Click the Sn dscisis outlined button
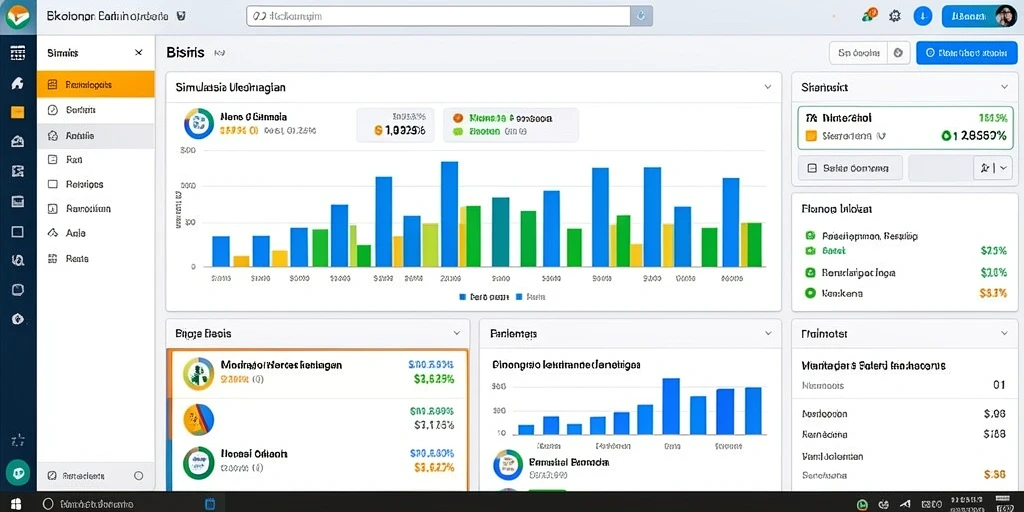The height and width of the screenshot is (512, 1024). [858, 53]
